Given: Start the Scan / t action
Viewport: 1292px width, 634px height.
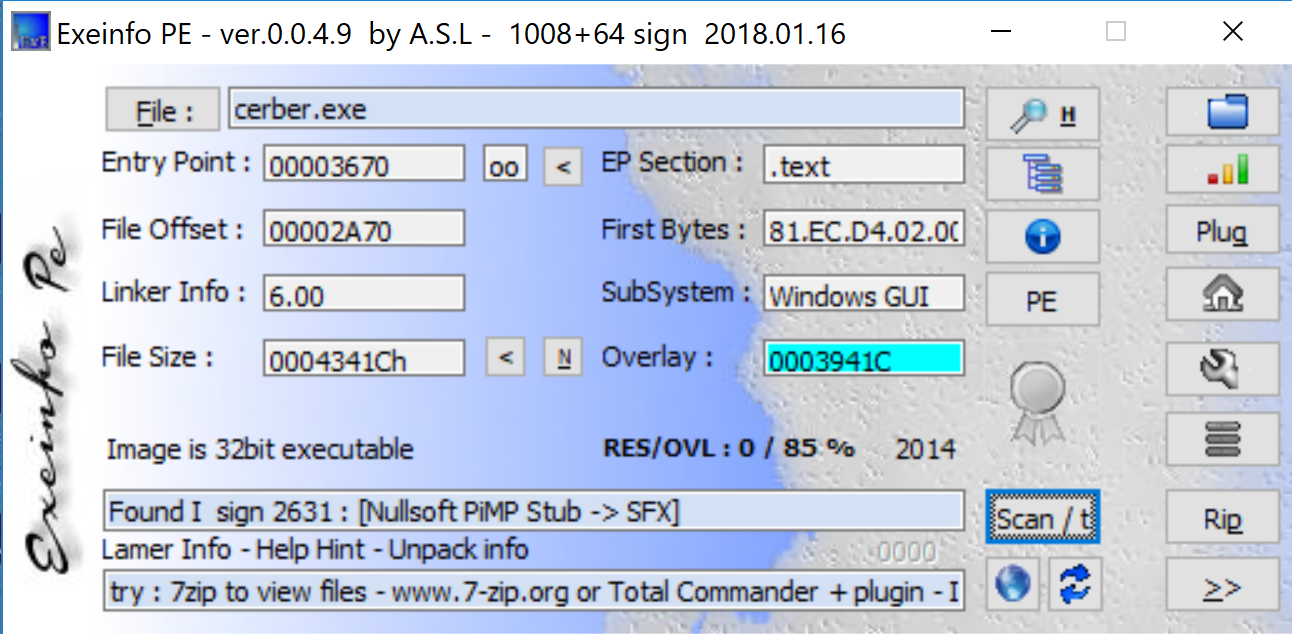Looking at the screenshot, I should click(1042, 518).
